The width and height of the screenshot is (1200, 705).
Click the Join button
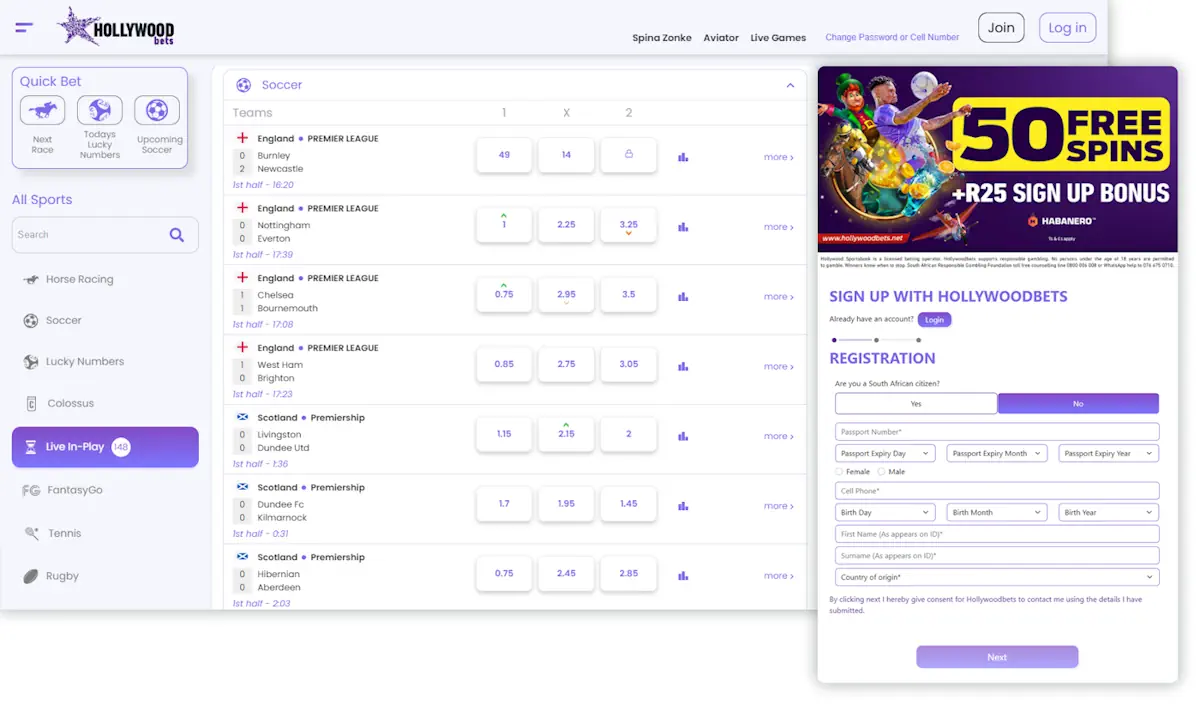tap(1001, 28)
